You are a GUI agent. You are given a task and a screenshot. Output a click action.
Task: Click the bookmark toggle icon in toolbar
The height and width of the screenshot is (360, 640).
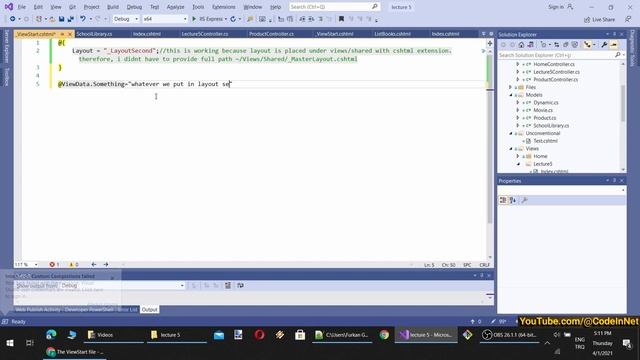pyautogui.click(x=341, y=19)
